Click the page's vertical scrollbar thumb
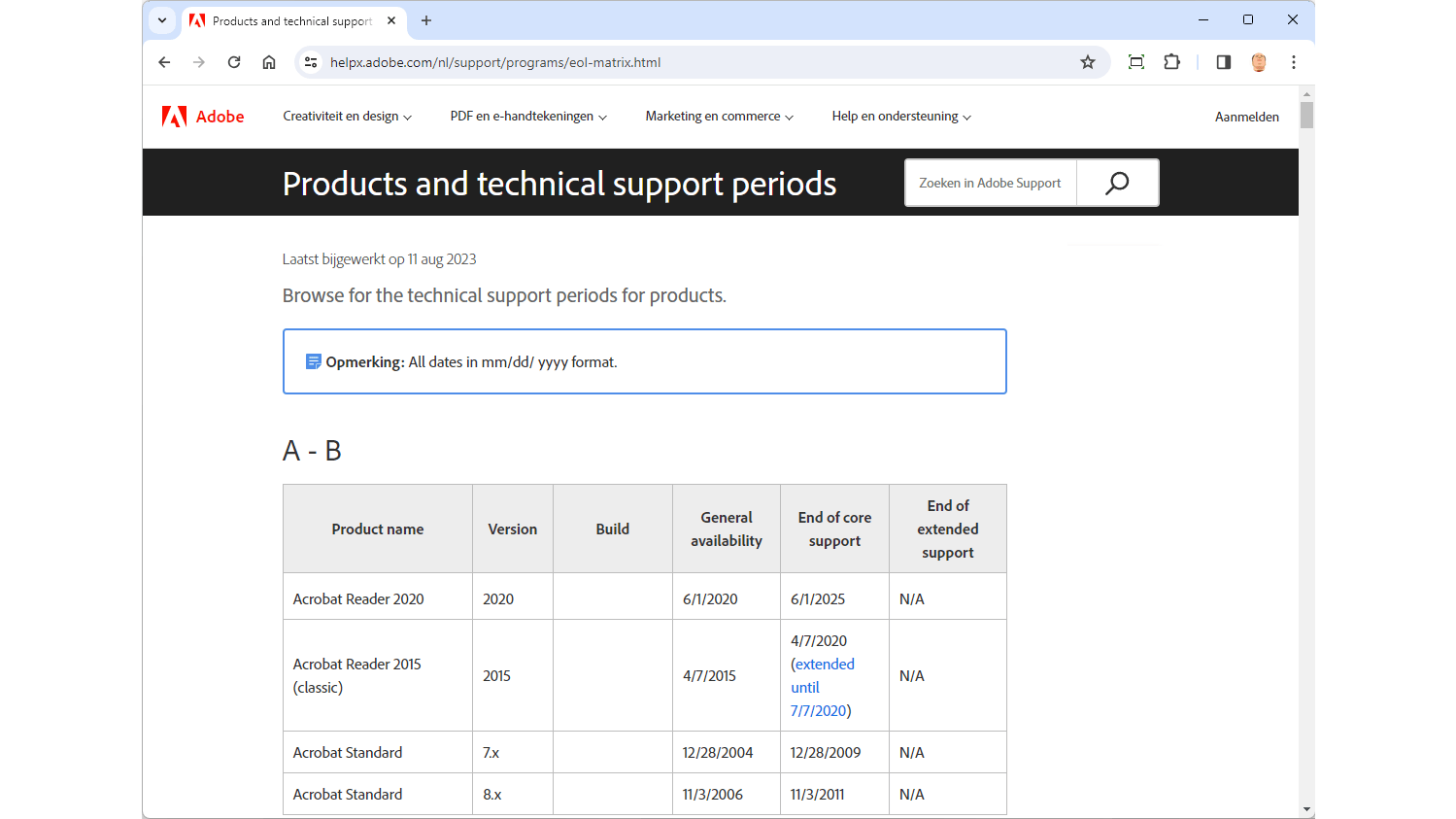The height and width of the screenshot is (819, 1456). coord(1306,115)
